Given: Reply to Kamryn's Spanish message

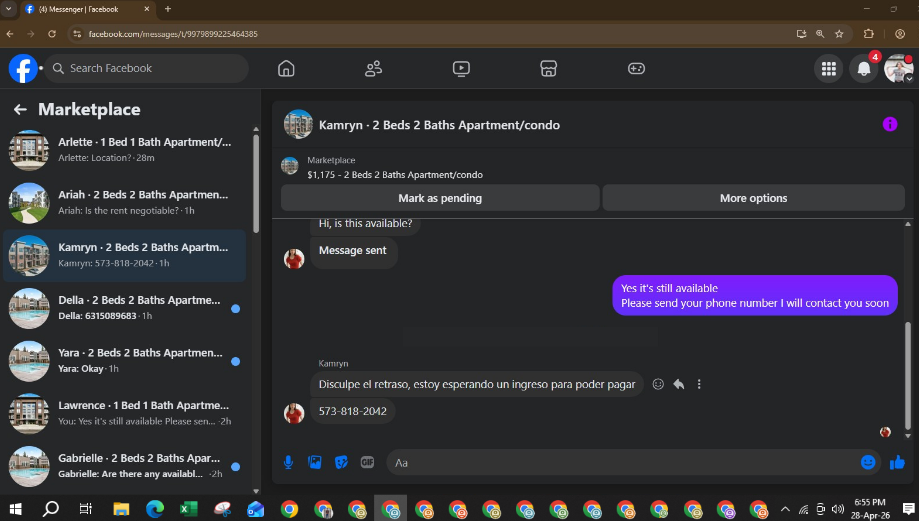Looking at the screenshot, I should pos(679,384).
